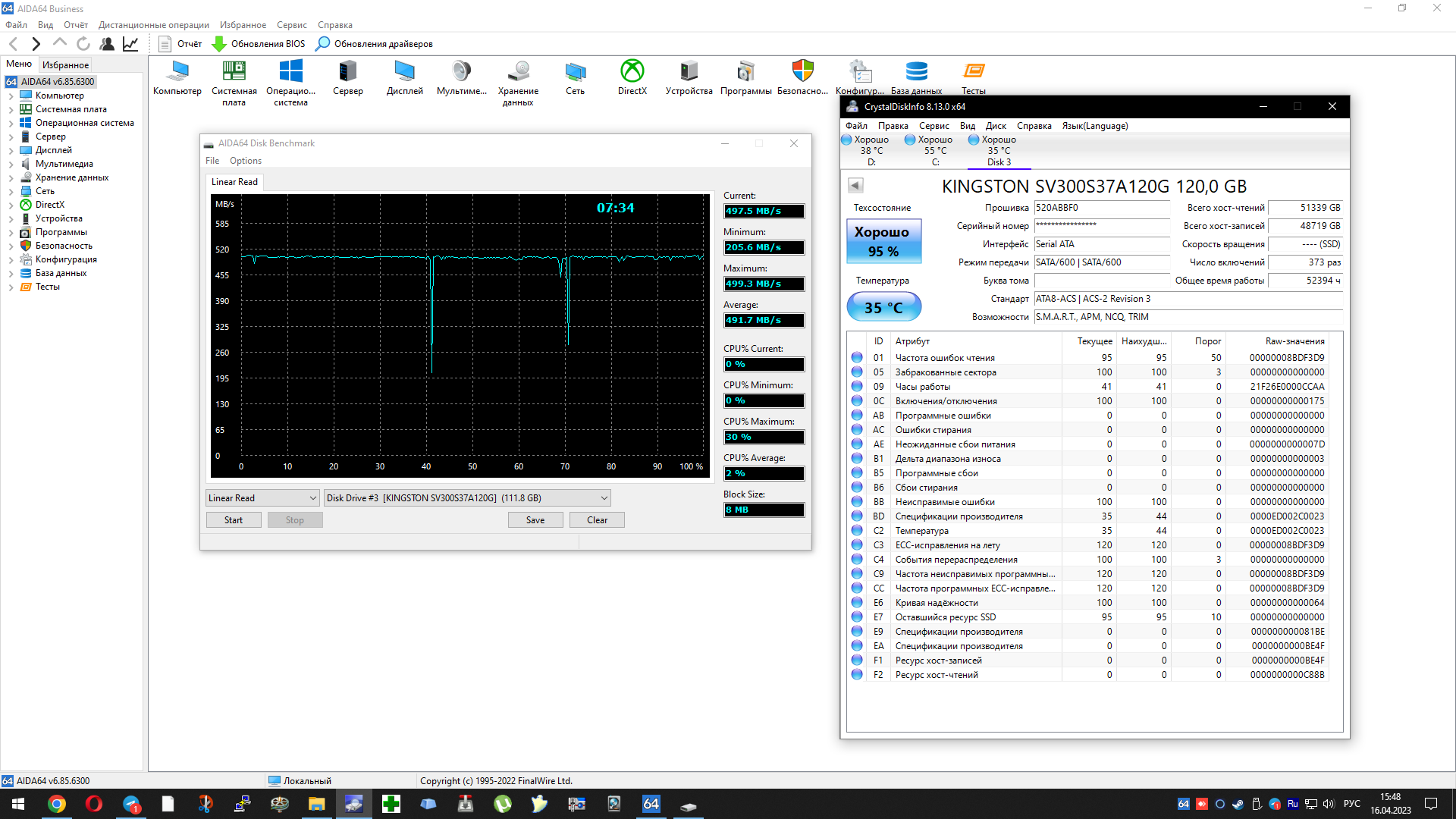
Task: Expand the Компьютер tree node
Action: pos(11,96)
